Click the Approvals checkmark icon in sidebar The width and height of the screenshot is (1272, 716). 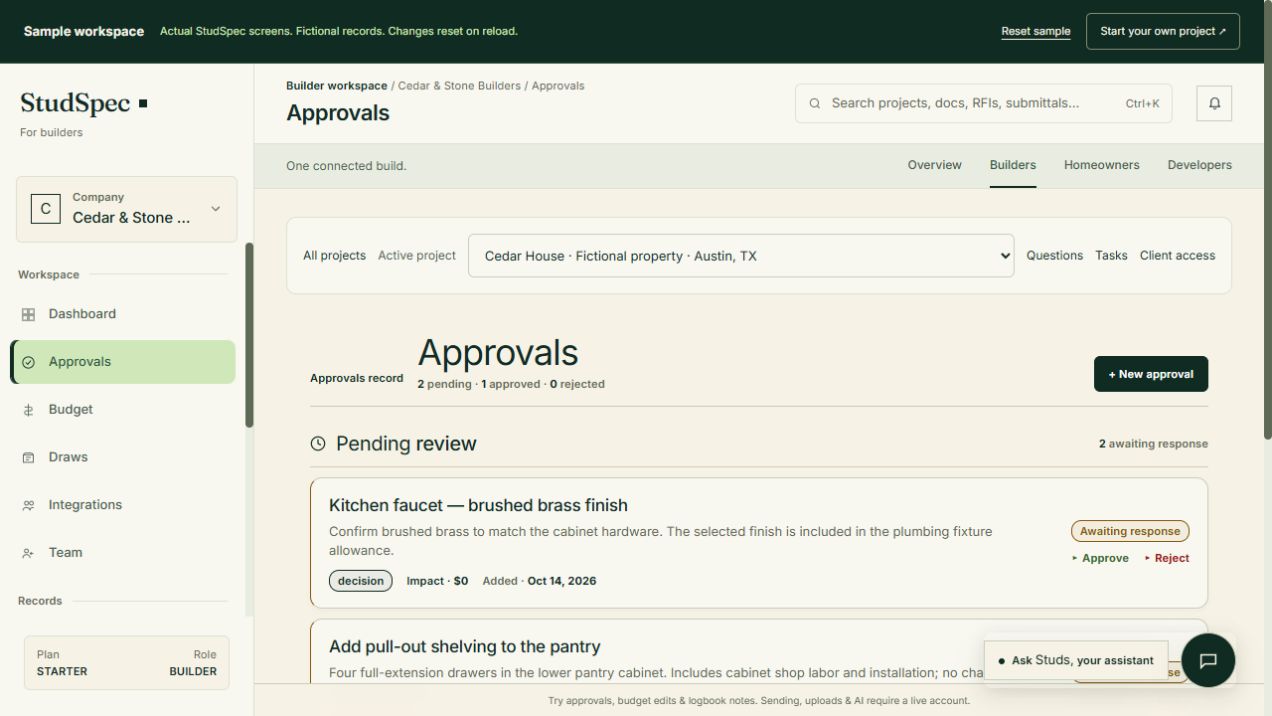pyautogui.click(x=28, y=362)
